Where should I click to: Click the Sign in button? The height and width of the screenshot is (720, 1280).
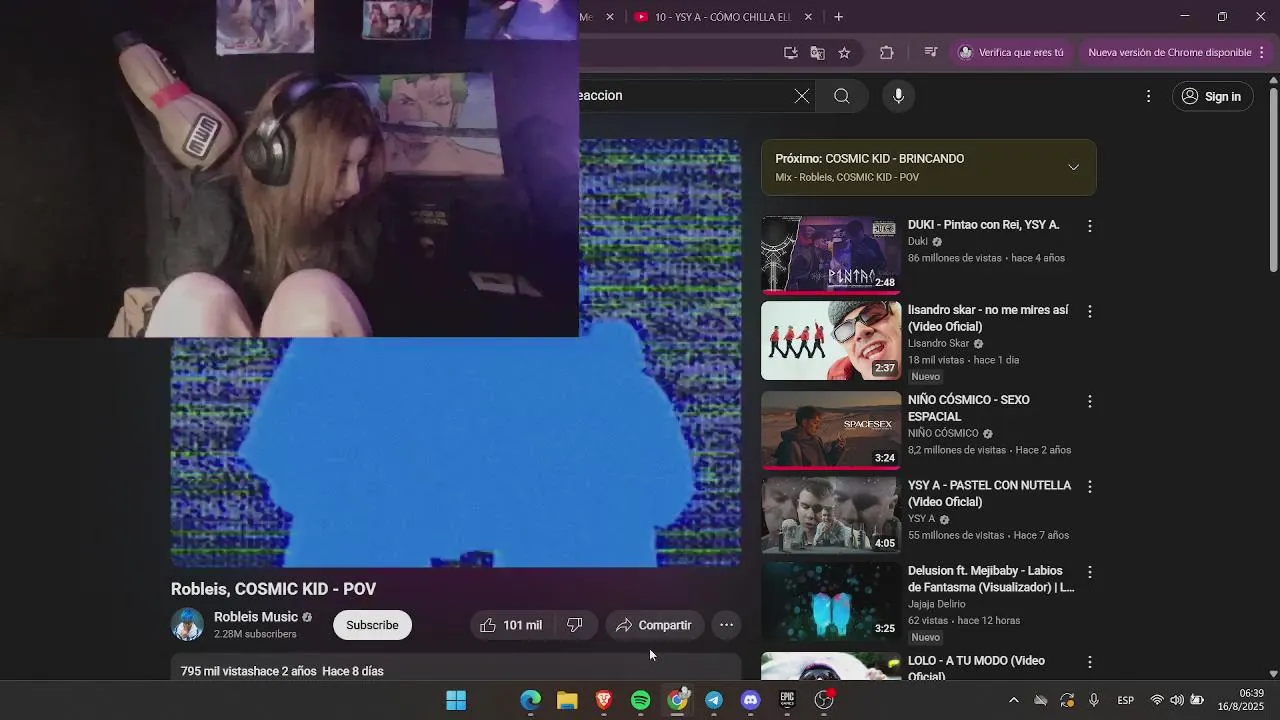tap(1211, 96)
